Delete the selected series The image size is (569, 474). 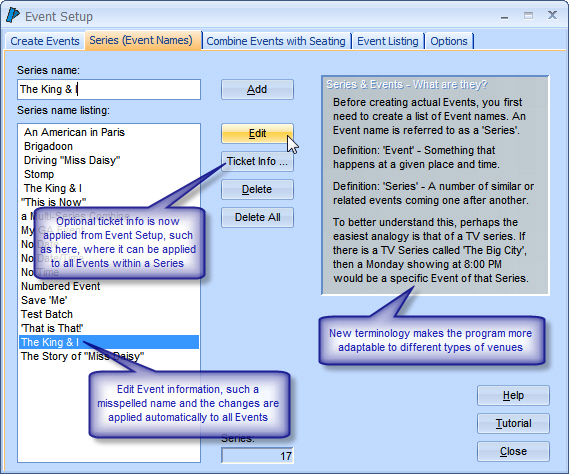pyautogui.click(x=257, y=189)
